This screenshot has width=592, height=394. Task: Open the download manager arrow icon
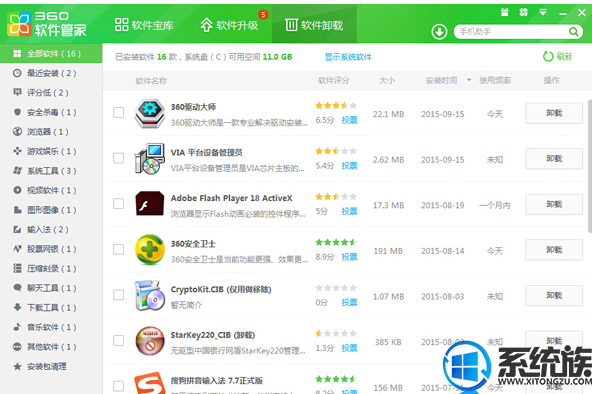pyautogui.click(x=439, y=32)
